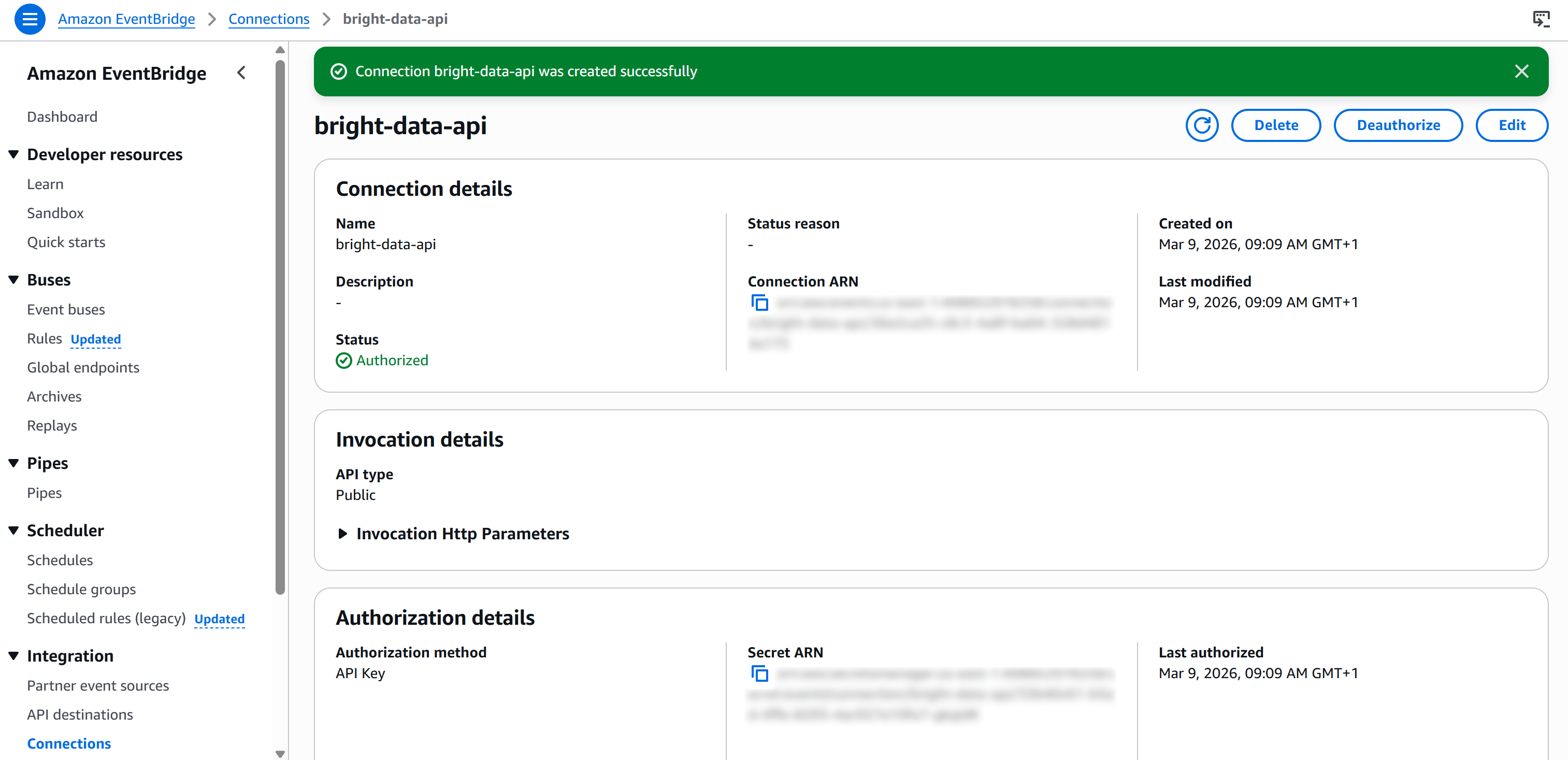Copy the Connection ARN using copy icon
Screen dimensions: 1568x760
759,303
